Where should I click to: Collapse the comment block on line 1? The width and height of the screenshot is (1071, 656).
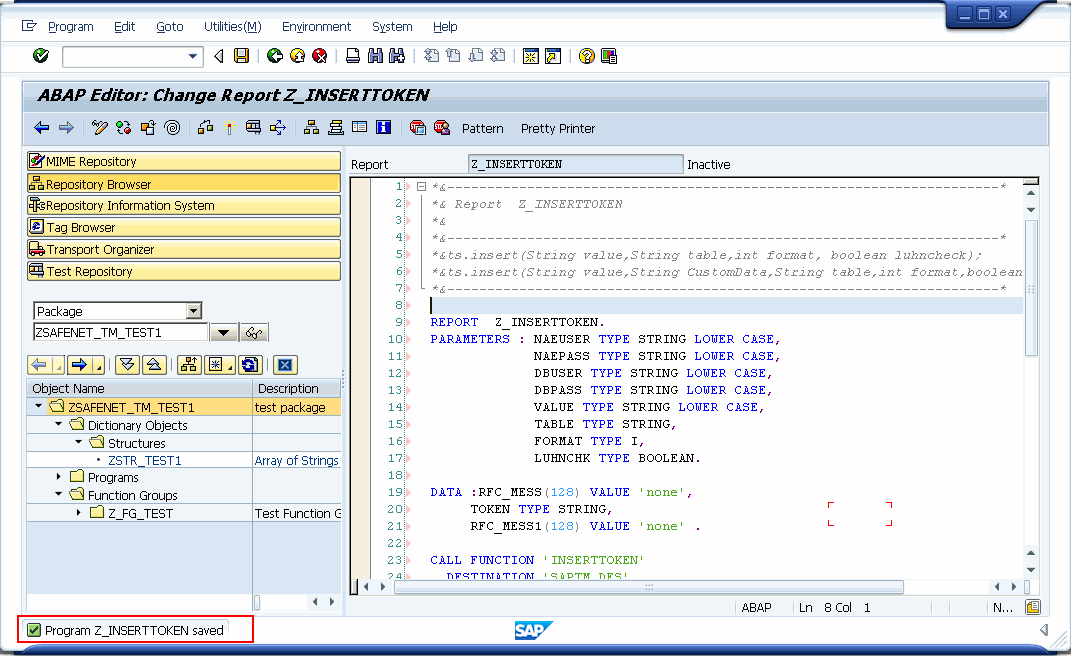[421, 187]
